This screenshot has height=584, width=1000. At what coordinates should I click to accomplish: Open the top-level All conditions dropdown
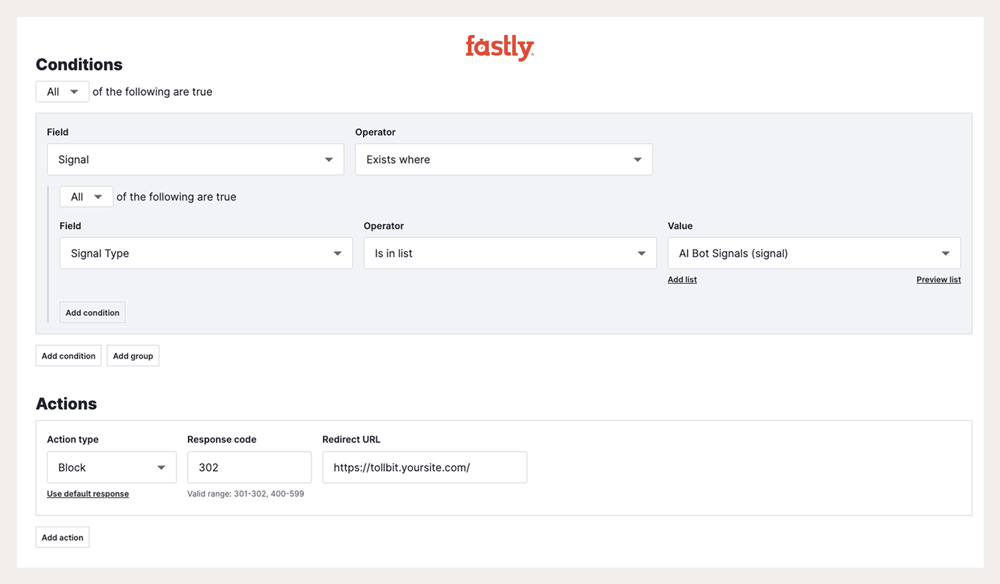point(62,92)
